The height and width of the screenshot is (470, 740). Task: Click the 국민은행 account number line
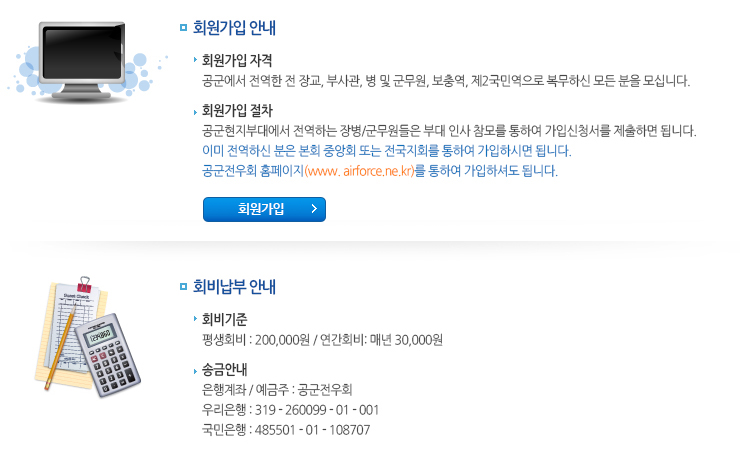pos(286,430)
